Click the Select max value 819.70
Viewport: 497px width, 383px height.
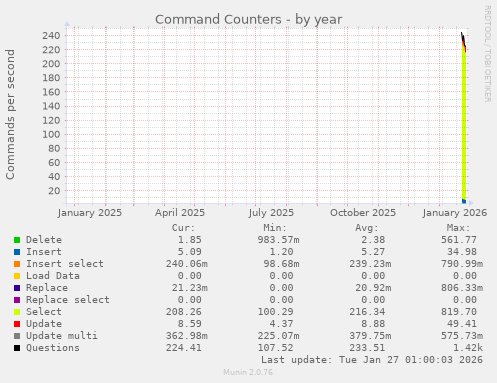tap(459, 312)
